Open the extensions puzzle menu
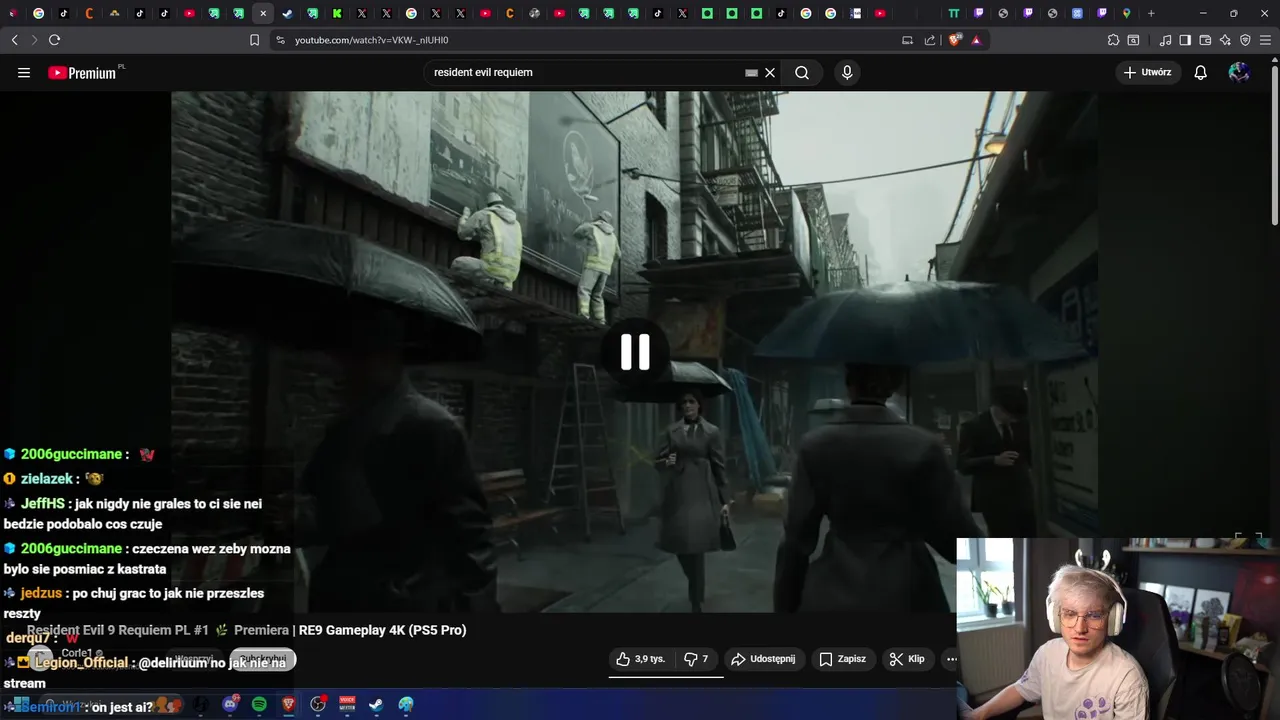 point(1113,40)
